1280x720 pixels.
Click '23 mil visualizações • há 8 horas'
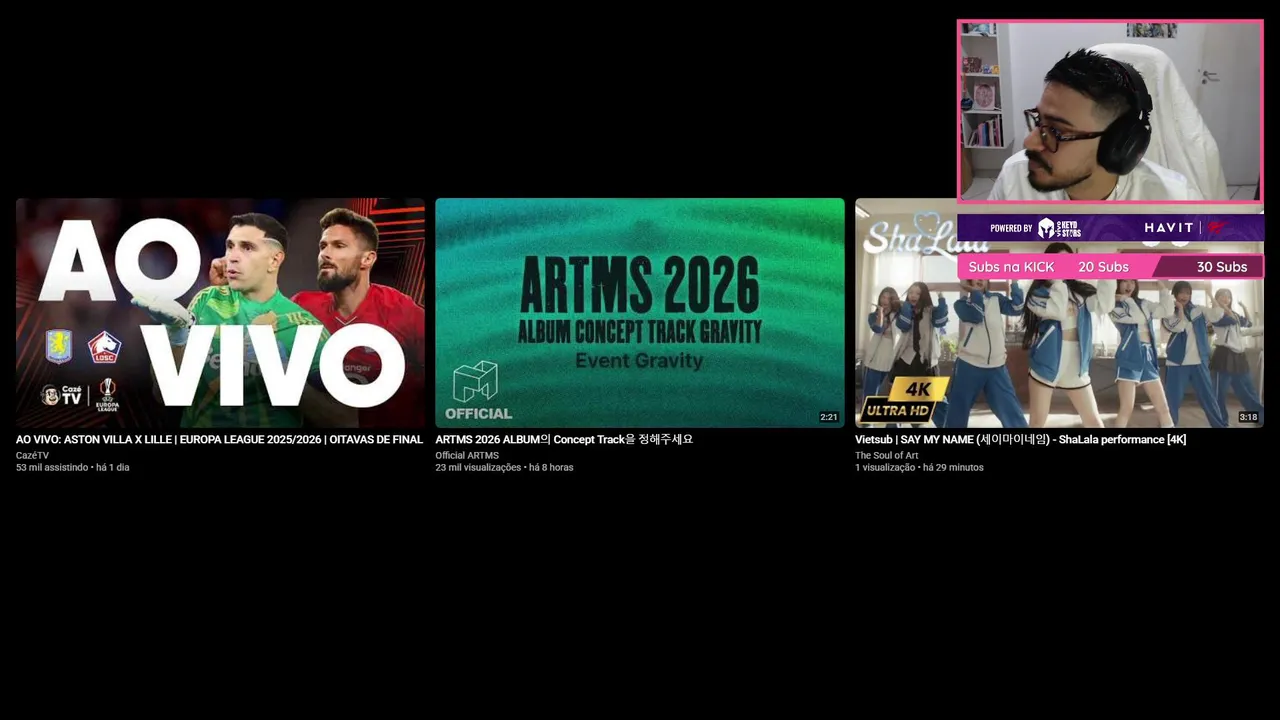point(504,467)
